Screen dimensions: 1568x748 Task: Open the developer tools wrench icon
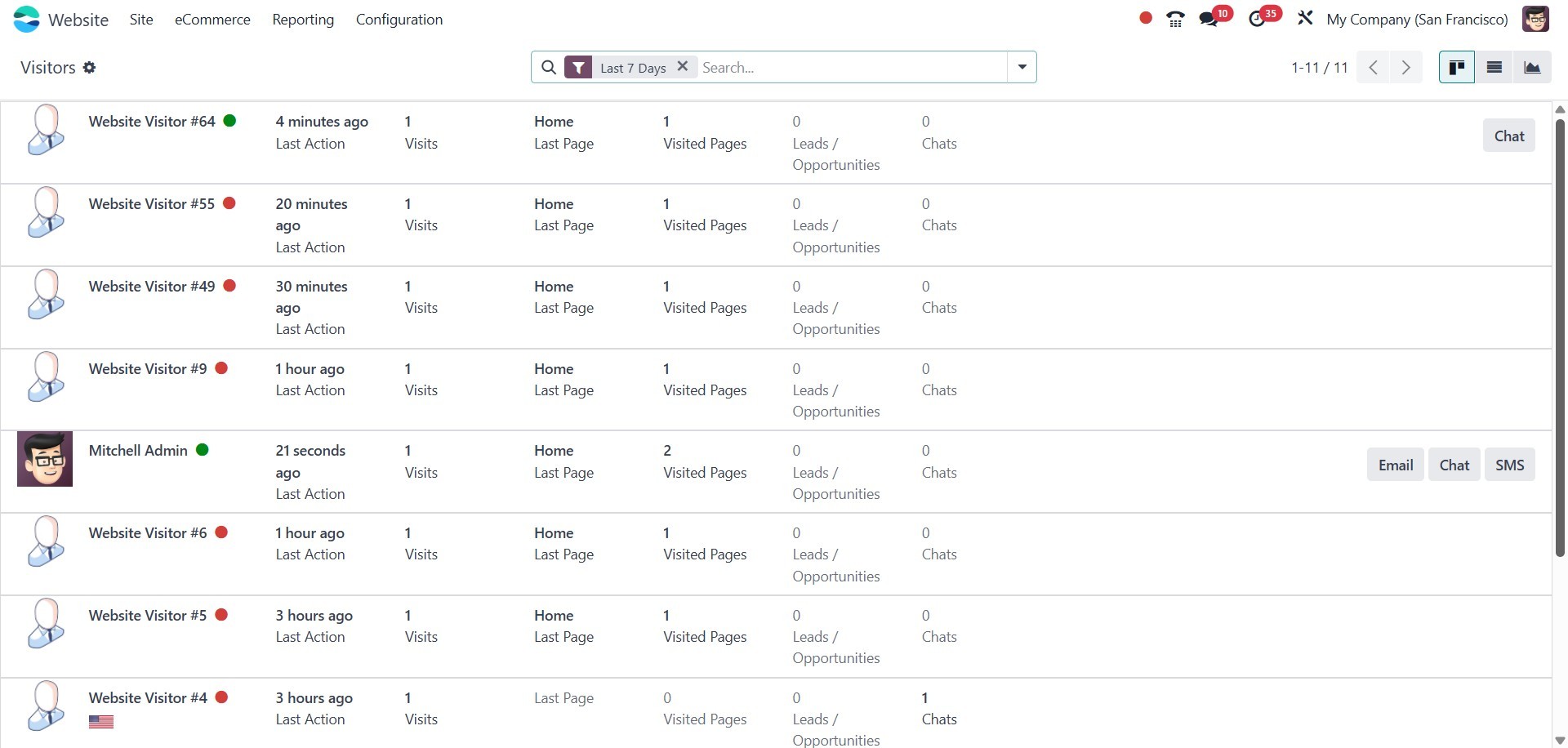[x=1305, y=18]
